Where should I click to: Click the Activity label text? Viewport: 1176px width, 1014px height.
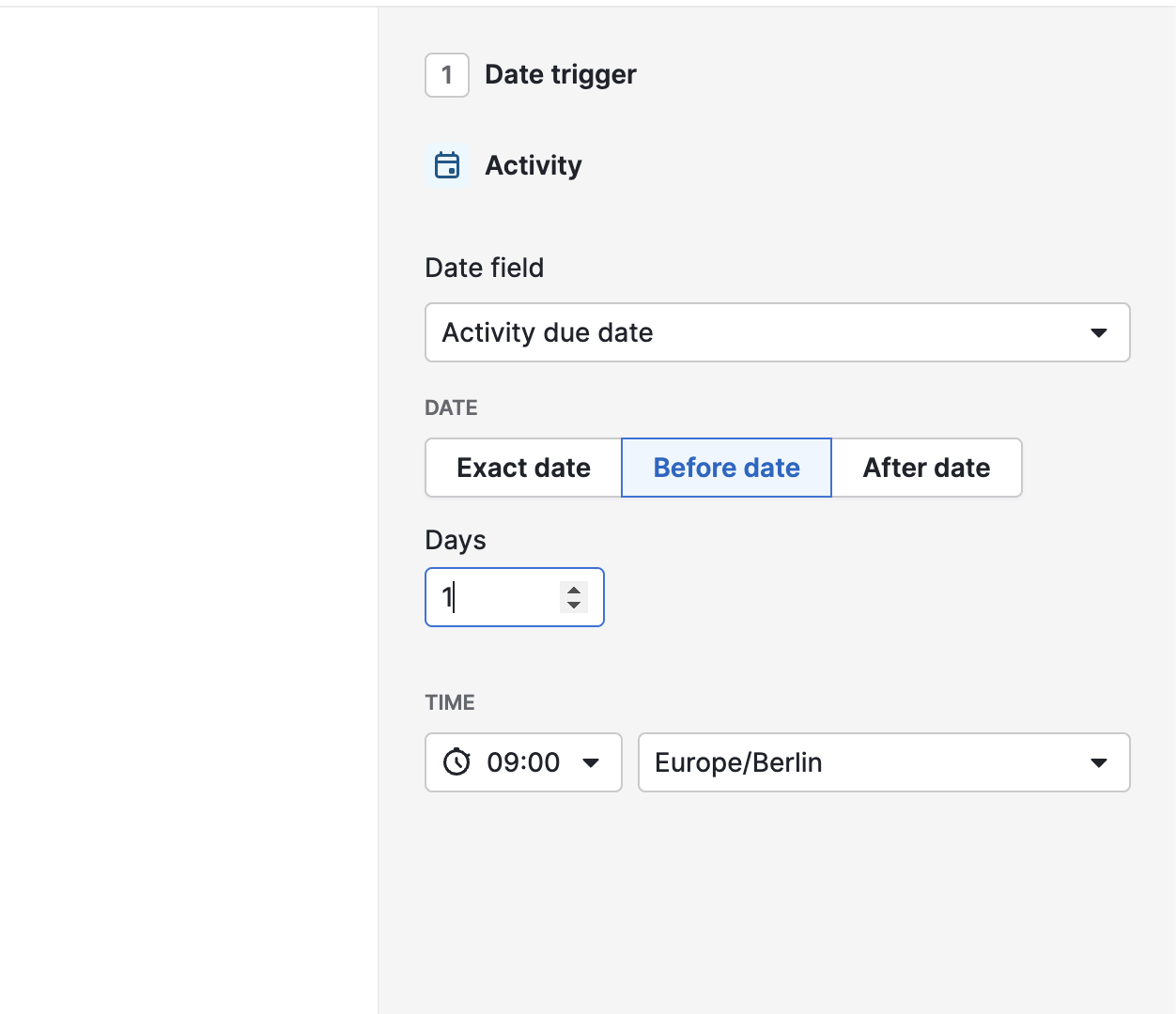534,165
